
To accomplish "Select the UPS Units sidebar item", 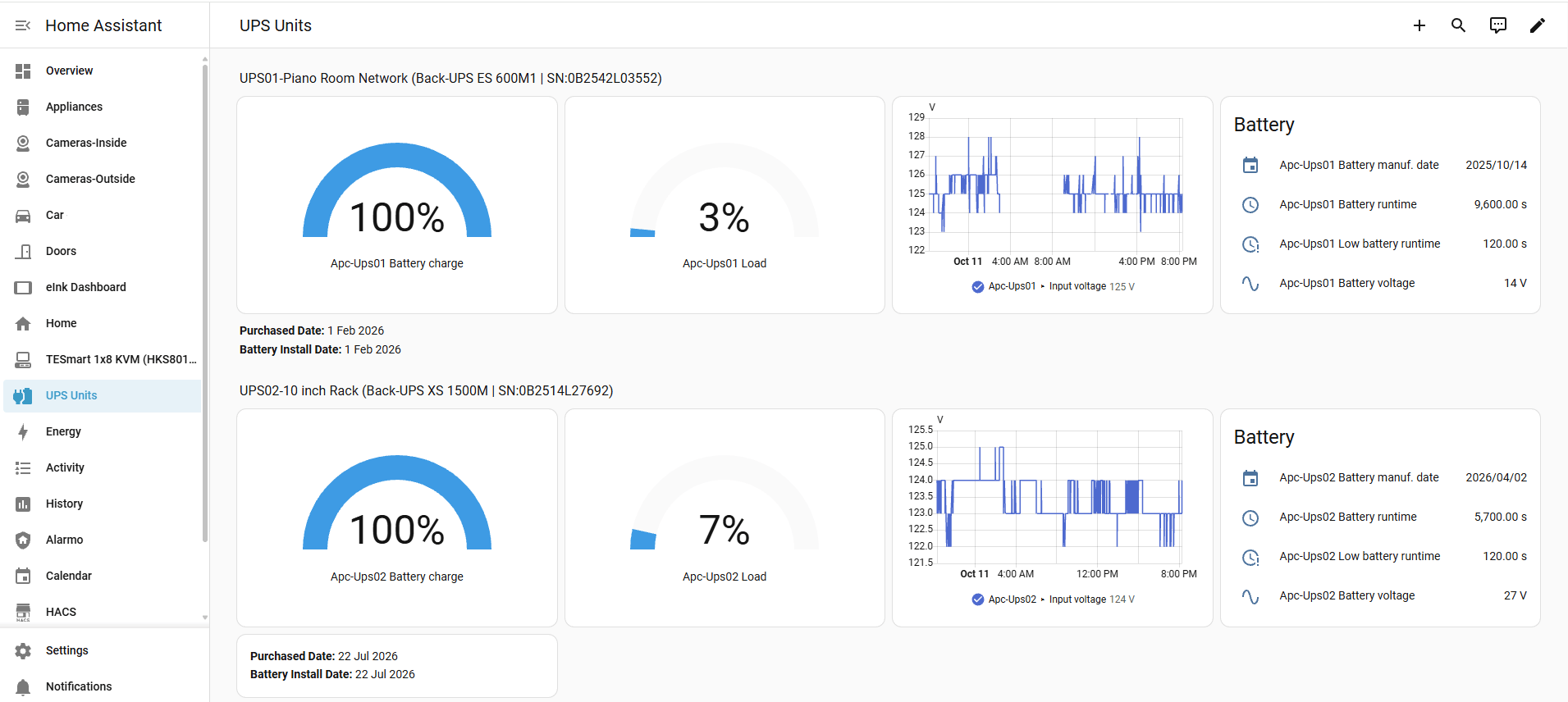I will [102, 396].
